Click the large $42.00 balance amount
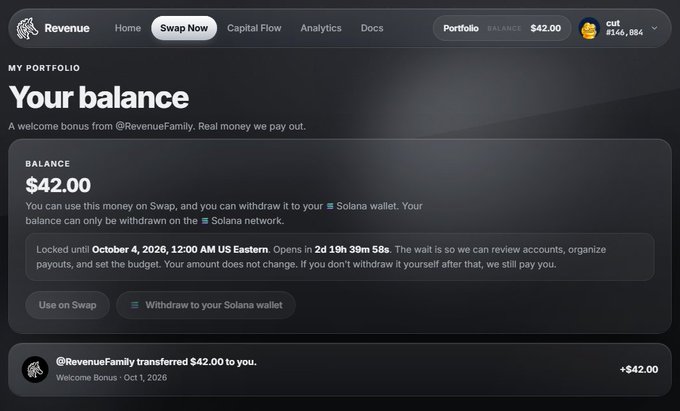 click(x=58, y=186)
